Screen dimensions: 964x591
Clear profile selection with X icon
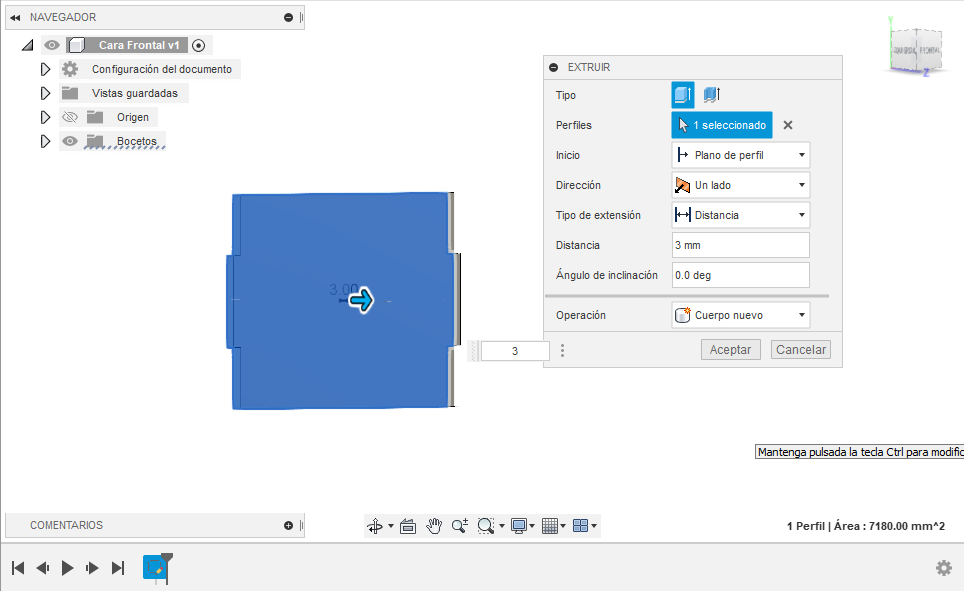pos(788,125)
